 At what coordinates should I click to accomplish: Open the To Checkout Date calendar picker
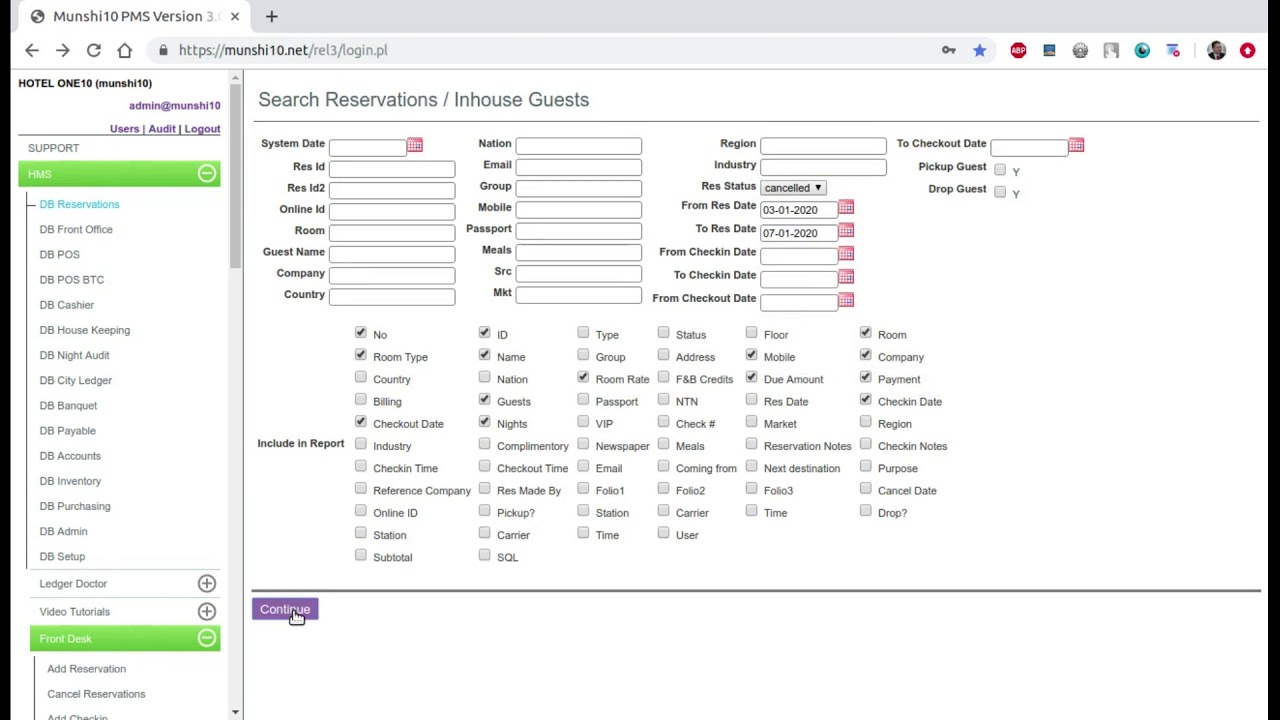1076,145
